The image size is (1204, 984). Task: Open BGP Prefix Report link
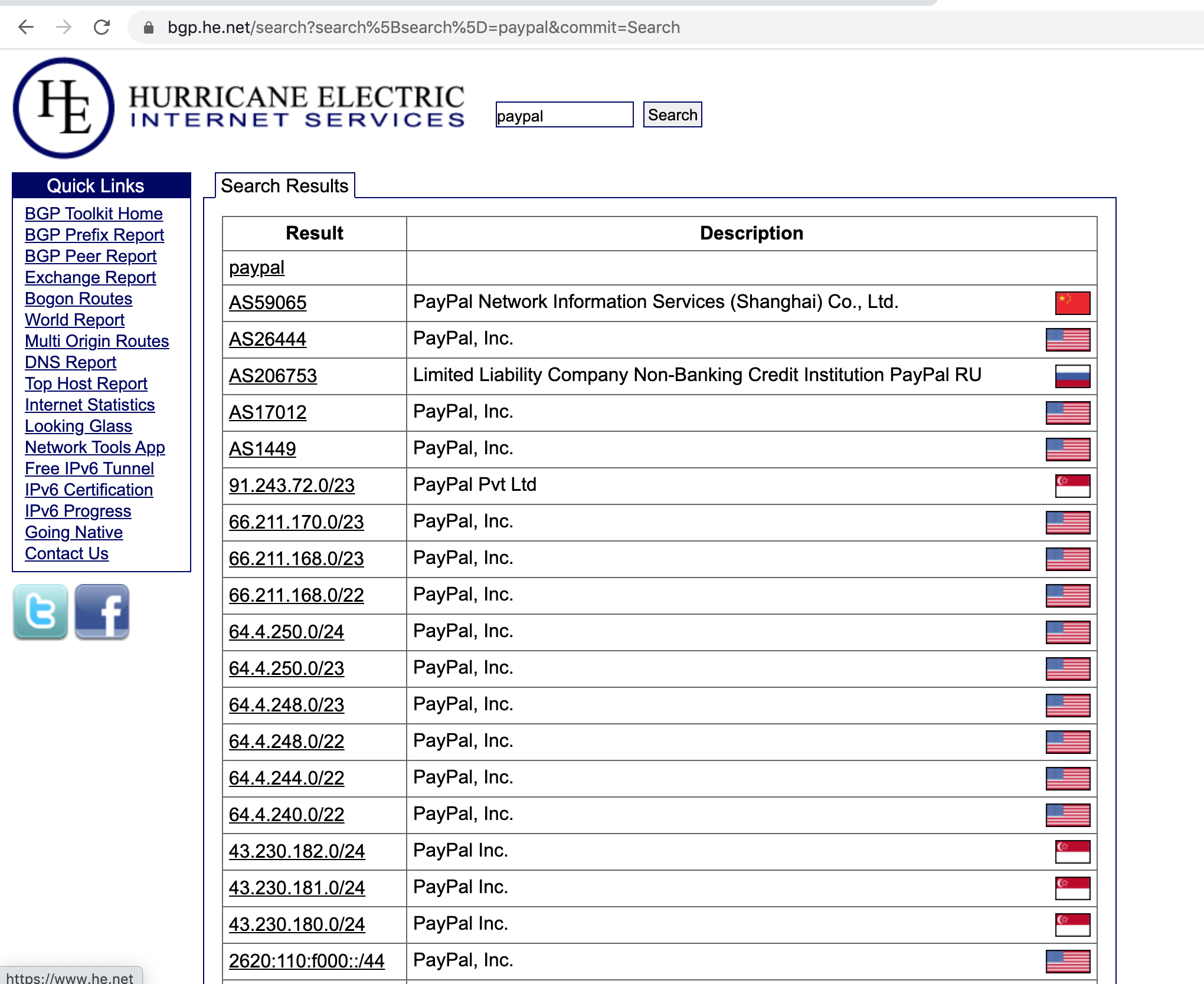tap(94, 235)
